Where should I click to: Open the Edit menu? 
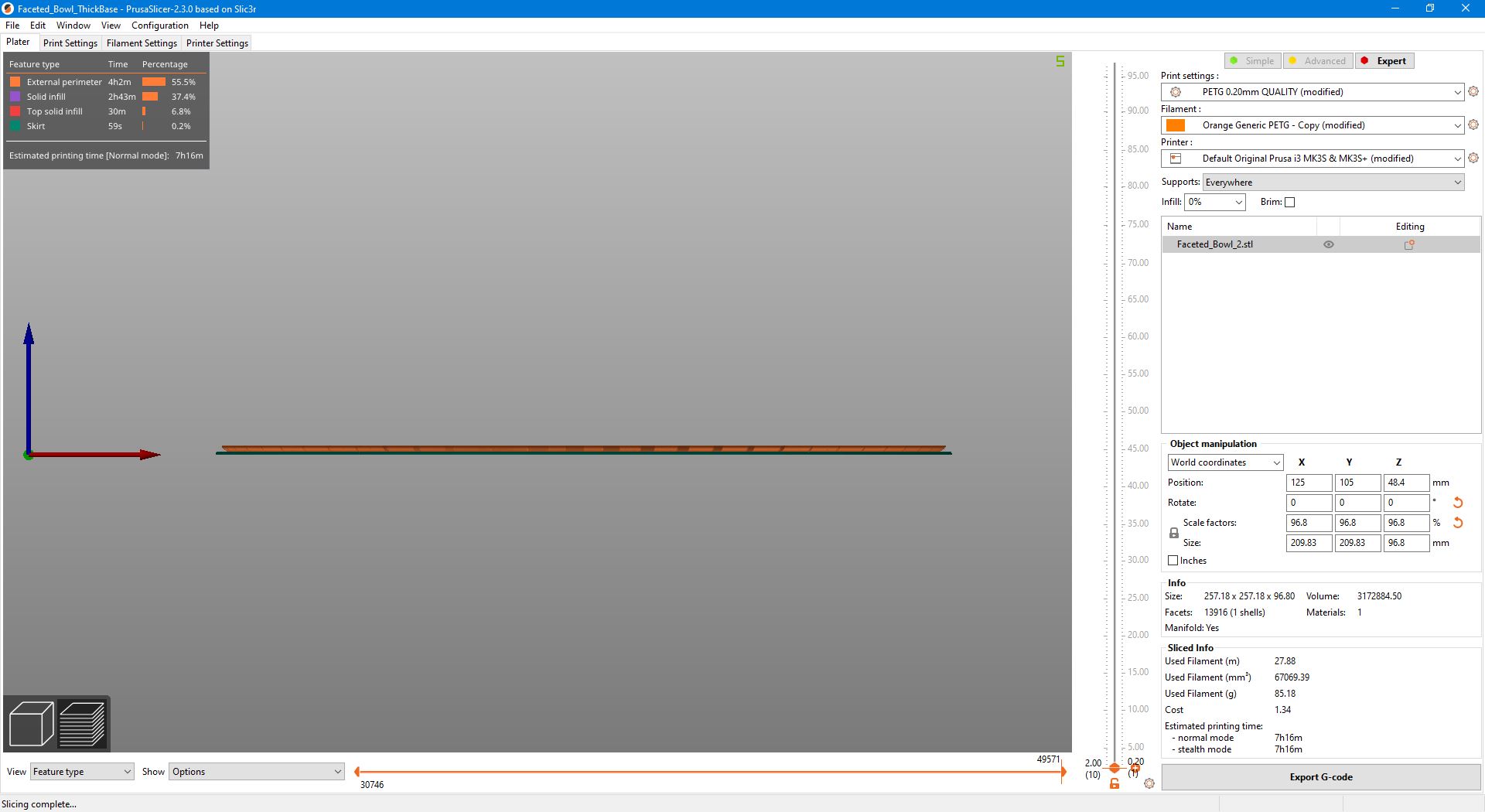(x=38, y=26)
